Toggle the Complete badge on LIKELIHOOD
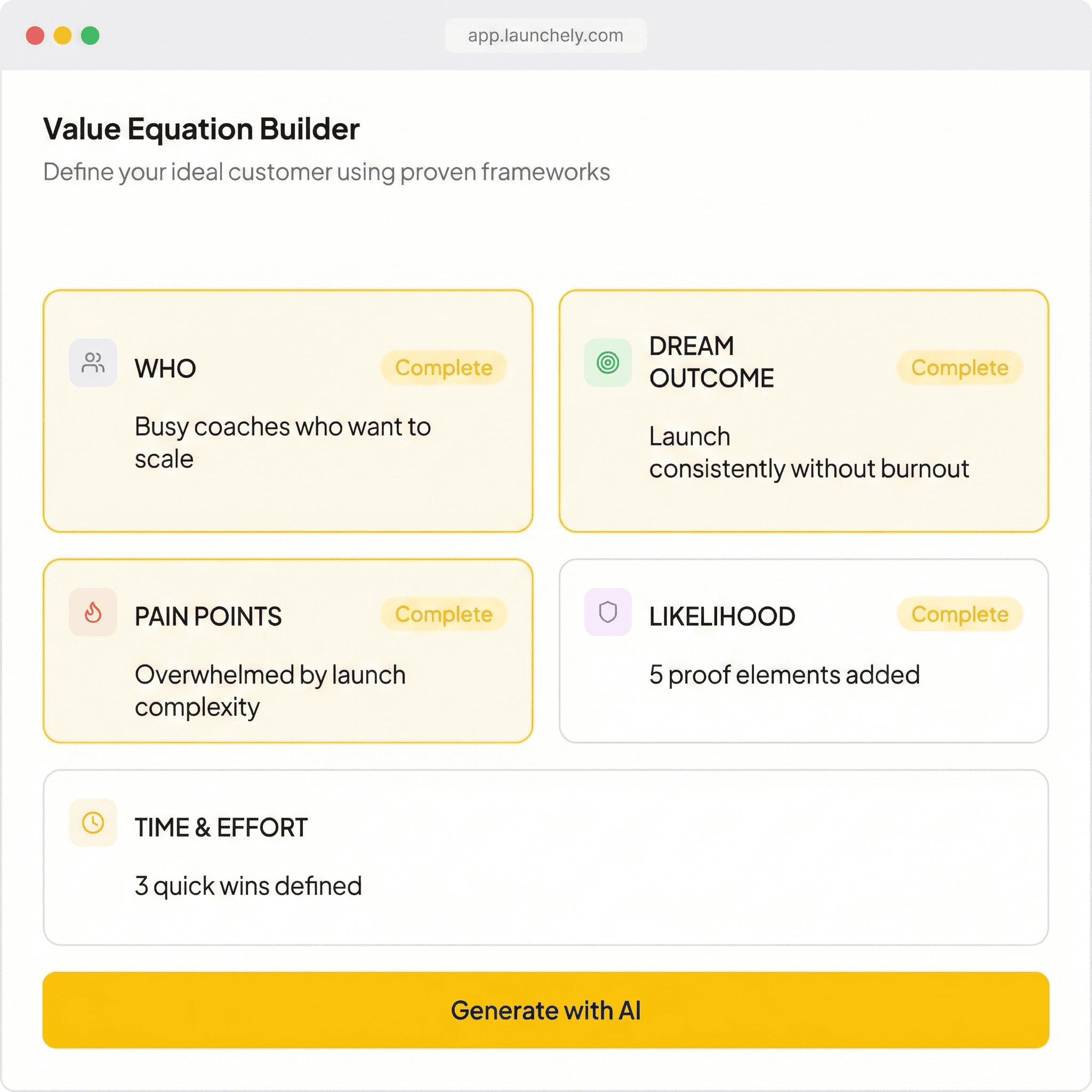Viewport: 1092px width, 1092px height. click(x=959, y=614)
